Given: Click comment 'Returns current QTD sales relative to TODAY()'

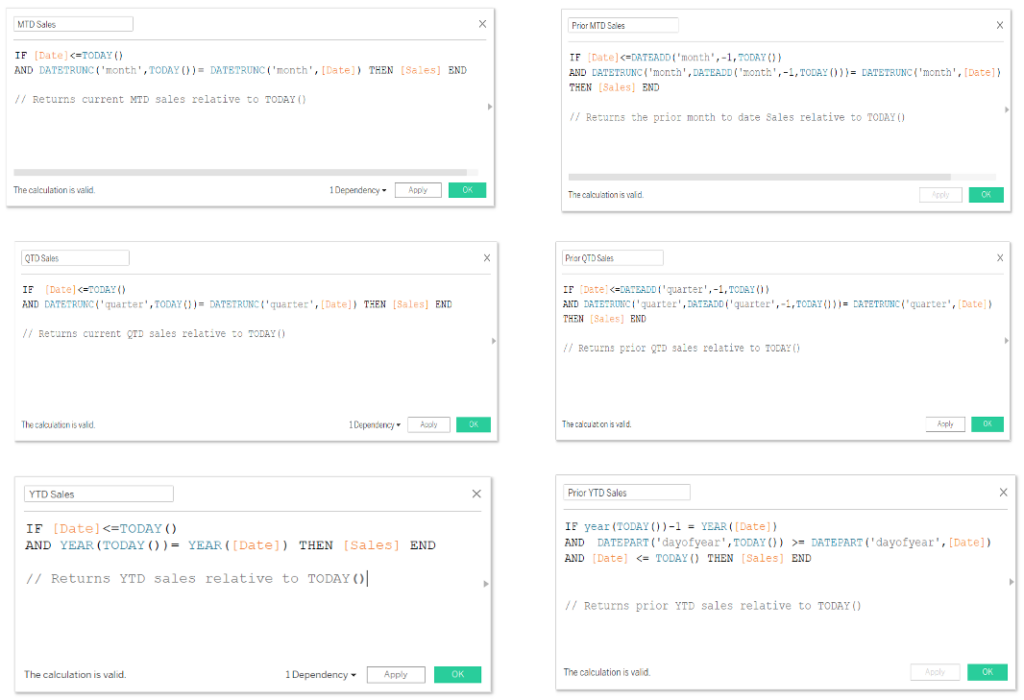Looking at the screenshot, I should tap(153, 334).
